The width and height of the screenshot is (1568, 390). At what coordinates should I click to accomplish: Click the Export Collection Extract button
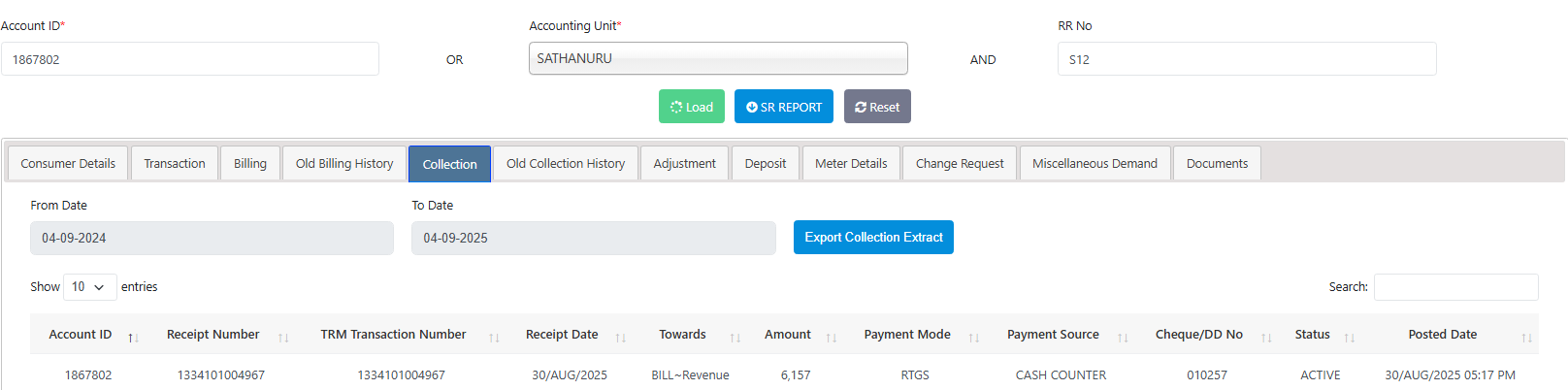[x=873, y=238]
